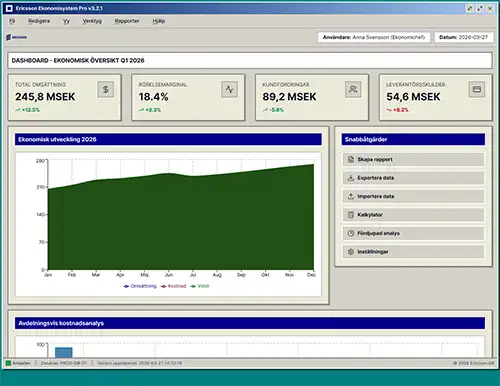Open the Fil menu
This screenshot has width=500, height=386.
[12, 21]
